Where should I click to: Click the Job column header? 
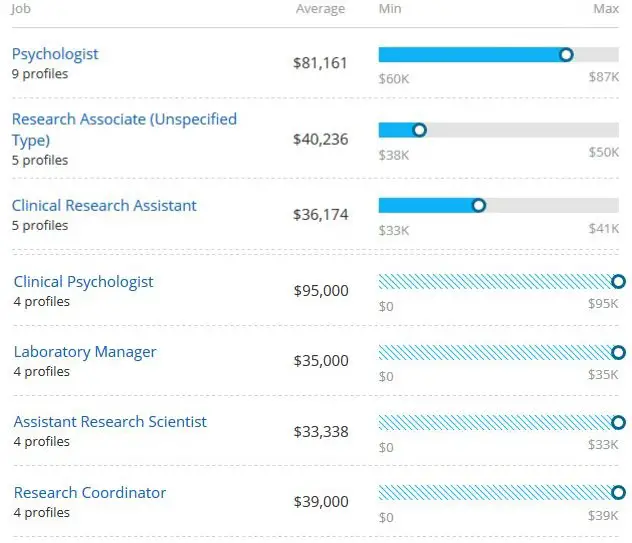click(x=18, y=9)
